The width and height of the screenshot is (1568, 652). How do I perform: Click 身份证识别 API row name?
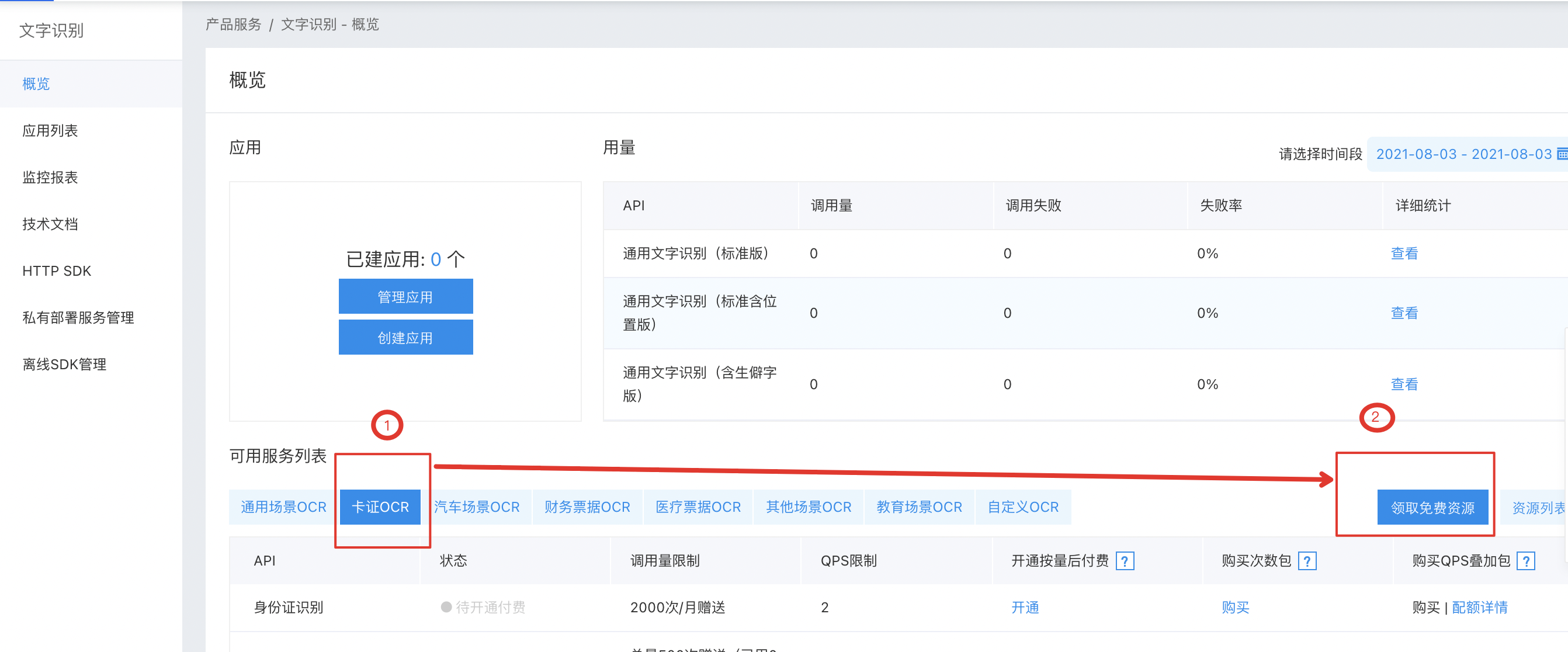289,608
